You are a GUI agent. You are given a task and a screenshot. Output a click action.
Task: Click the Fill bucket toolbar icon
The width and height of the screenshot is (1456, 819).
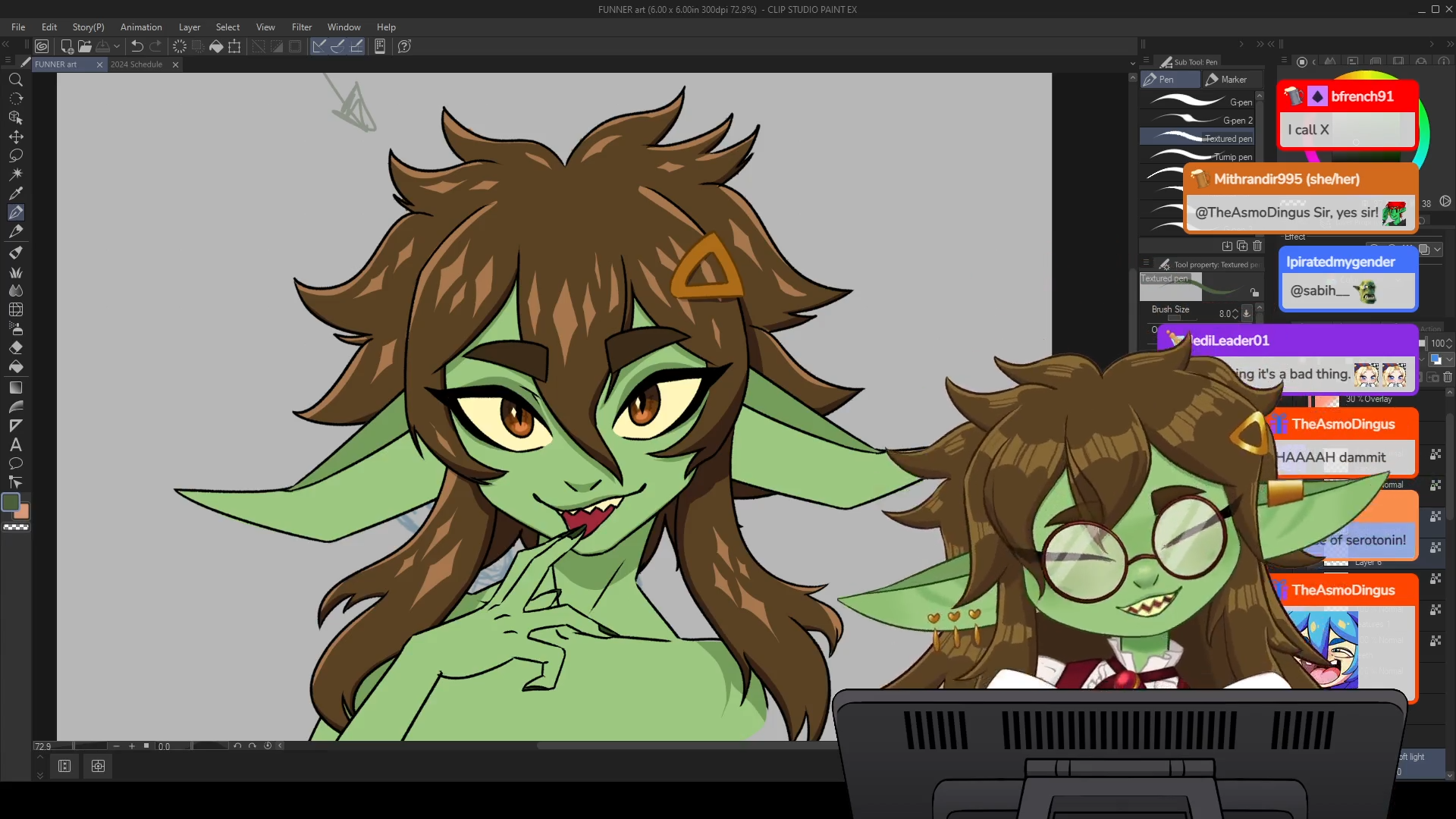pos(216,46)
